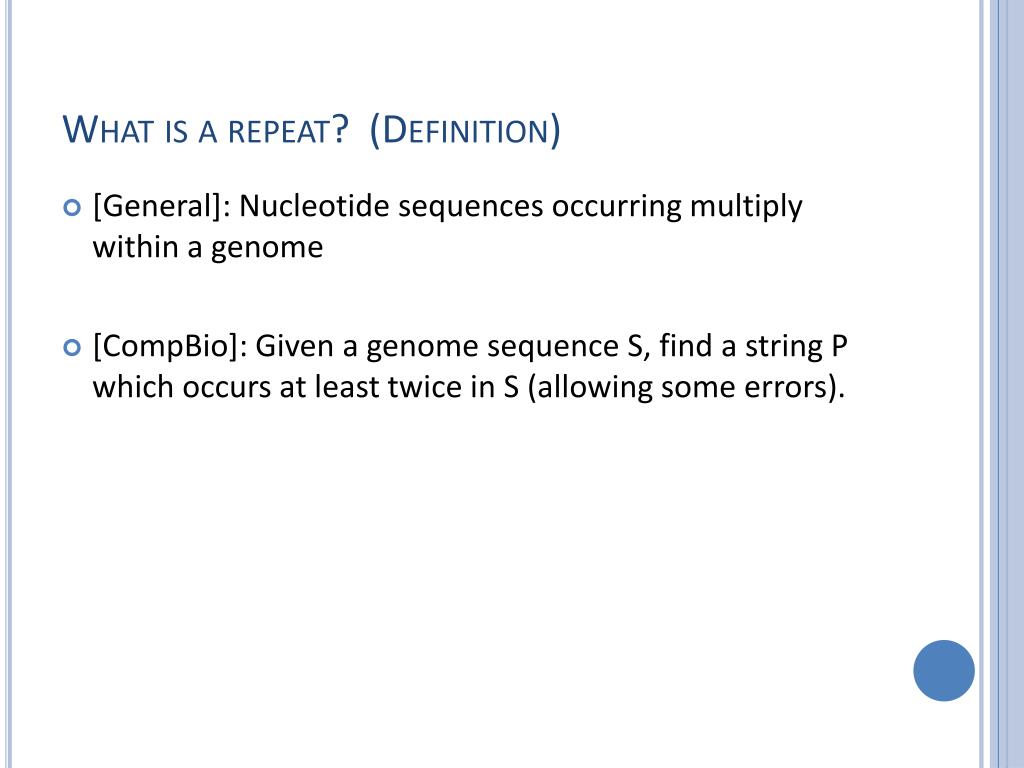Click the word 'Given' in second bullet
The width and height of the screenshot is (1024, 768).
[295, 347]
